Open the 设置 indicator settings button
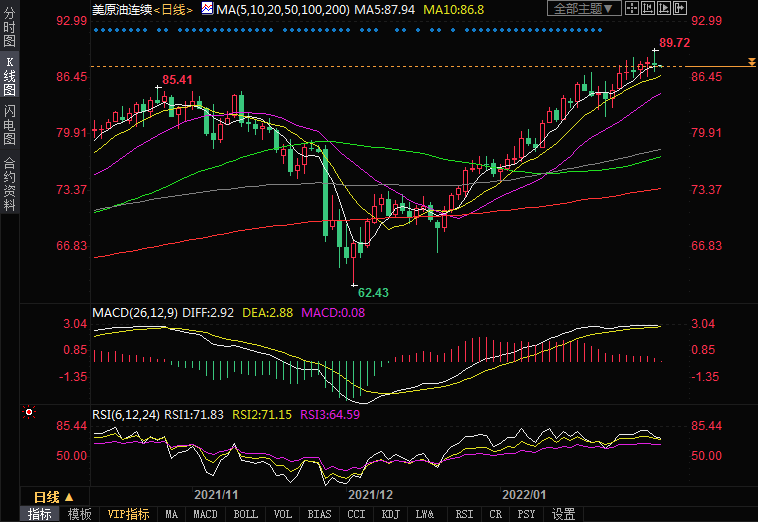758x522 pixels. pos(564,514)
